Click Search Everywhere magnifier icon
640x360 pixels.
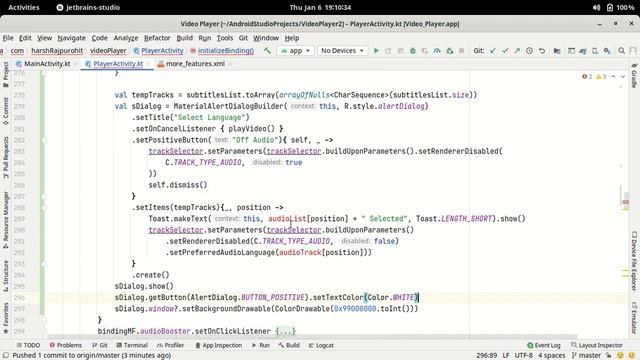point(622,51)
